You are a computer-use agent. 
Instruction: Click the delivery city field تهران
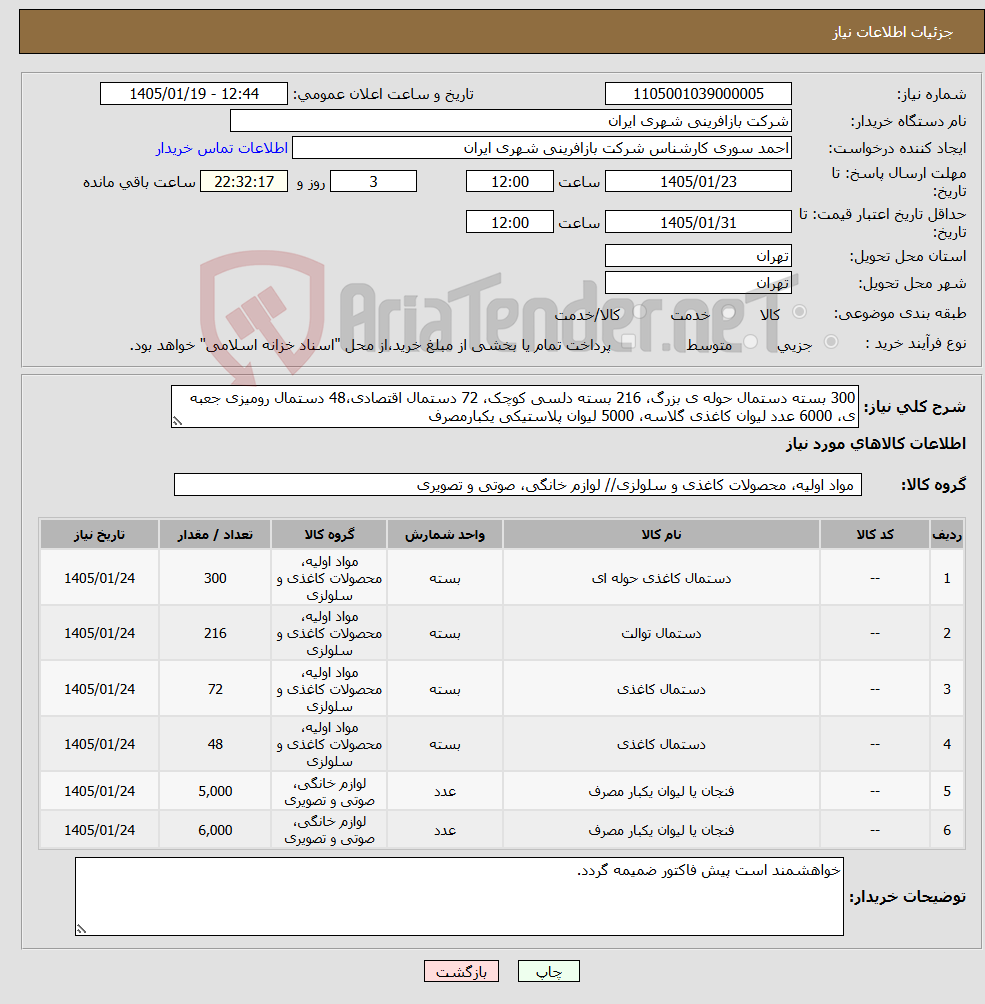[698, 282]
